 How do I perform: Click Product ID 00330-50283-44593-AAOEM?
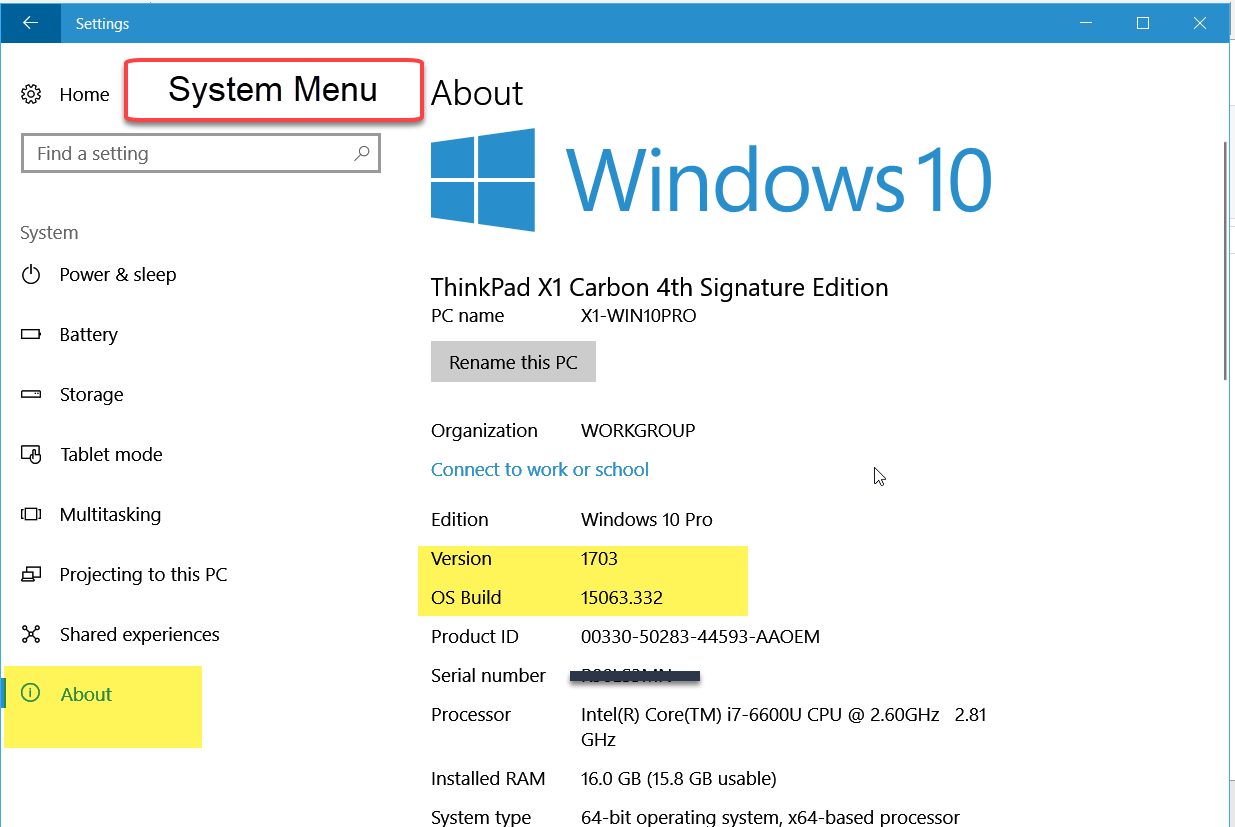coord(700,637)
